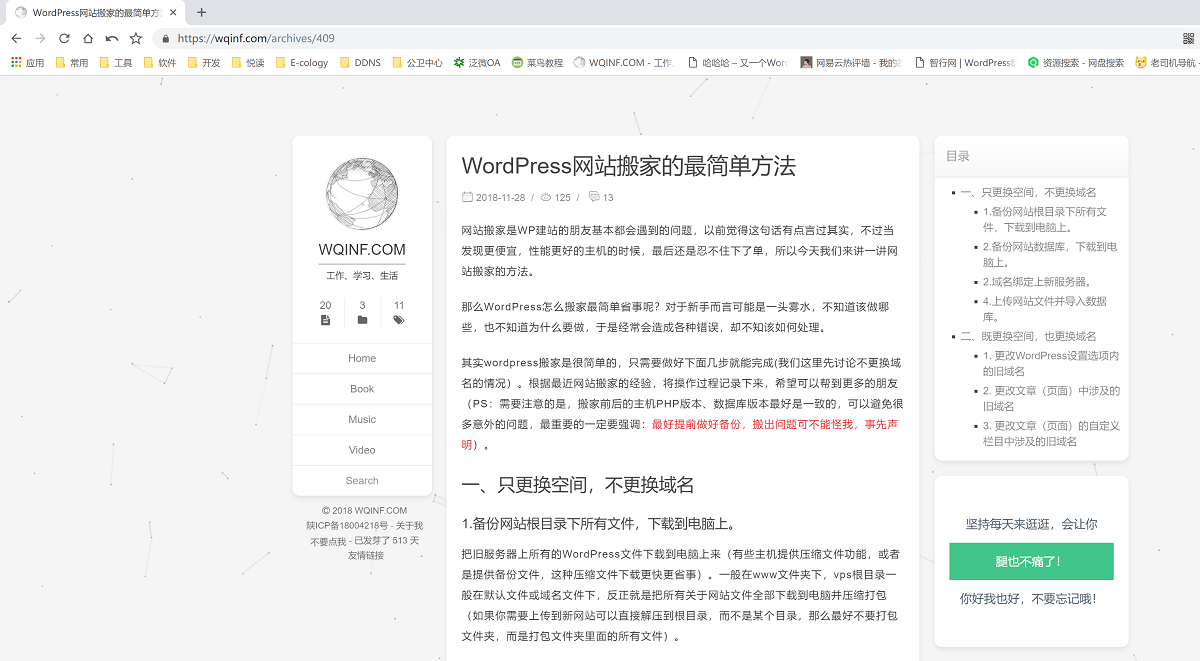Select Music in the sidebar menu
Image resolution: width=1200 pixels, height=661 pixels.
362,419
